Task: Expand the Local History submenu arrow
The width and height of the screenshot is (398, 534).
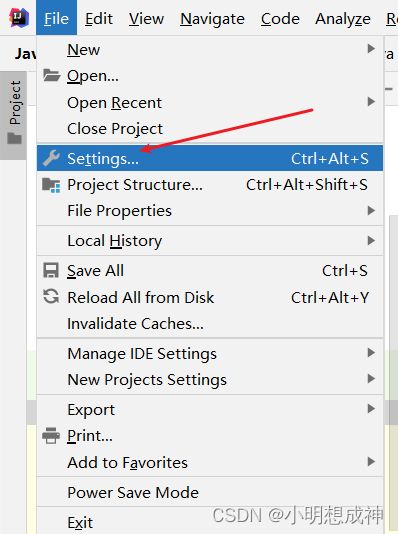Action: (371, 241)
